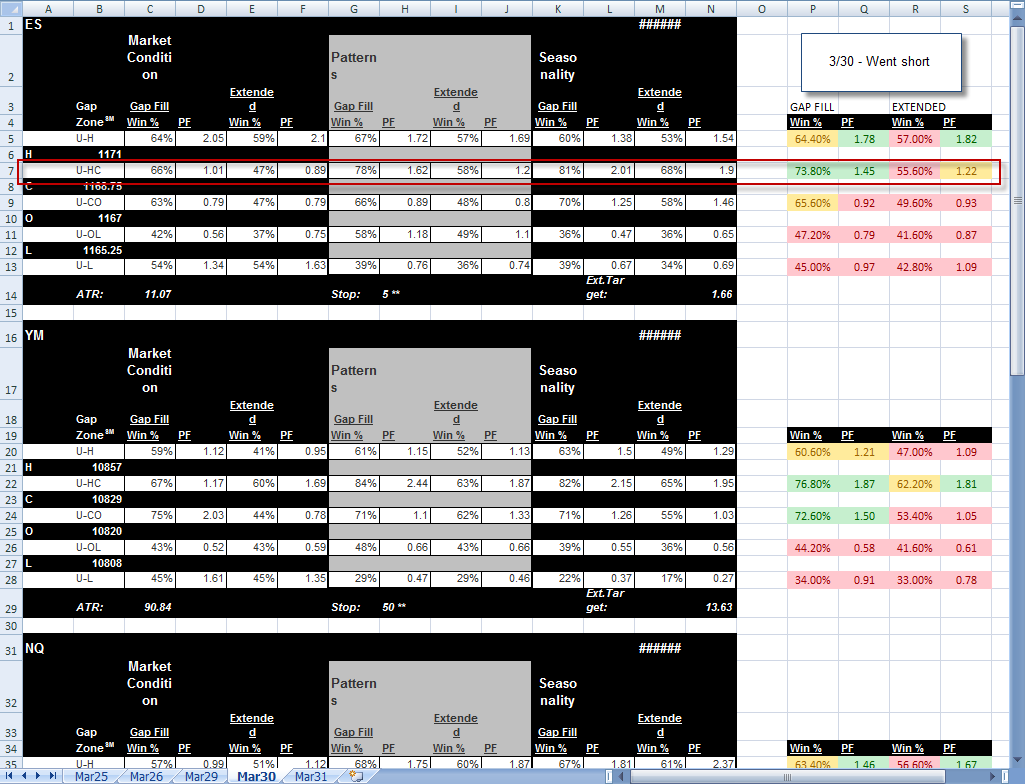Click the vertical scrollbar thumb
Image resolution: width=1025 pixels, height=784 pixels.
1018,201
